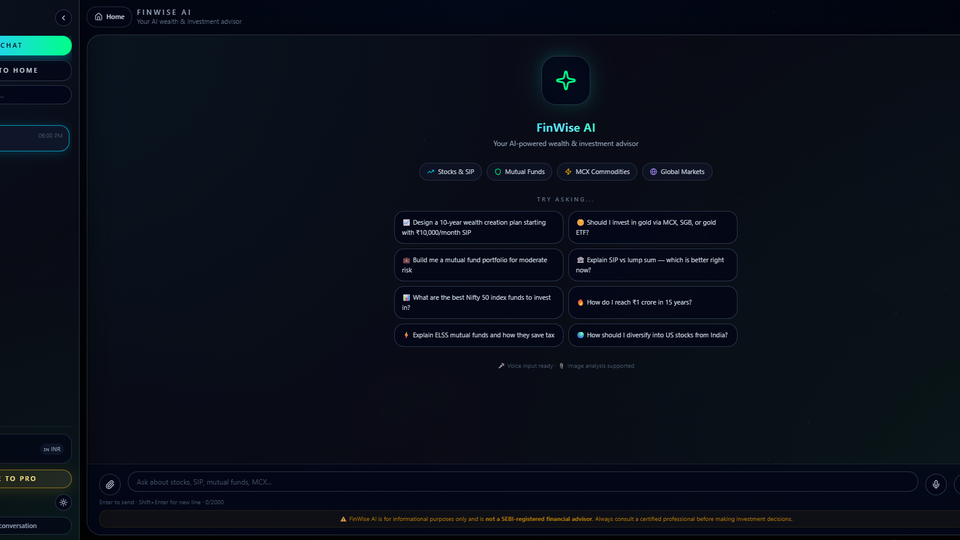Pick the mutual fund portfolio for moderate risk prompt
Screen dimensions: 960x540
pyautogui.click(x=478, y=265)
